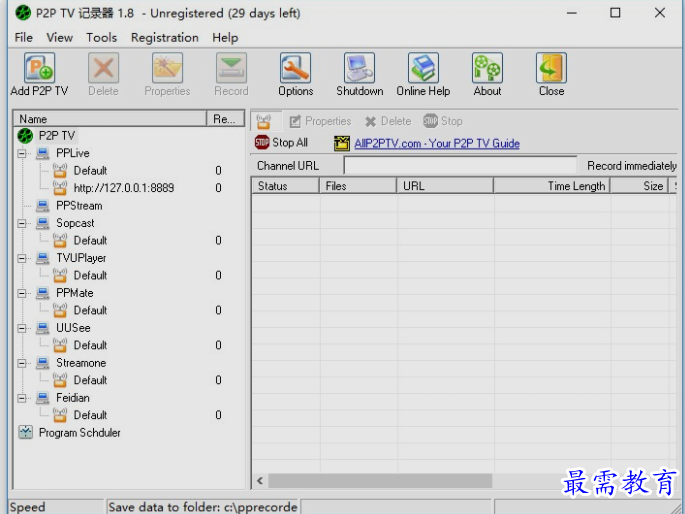This screenshot has width=685, height=514.
Task: Sort by the URL column header
Action: [x=445, y=186]
